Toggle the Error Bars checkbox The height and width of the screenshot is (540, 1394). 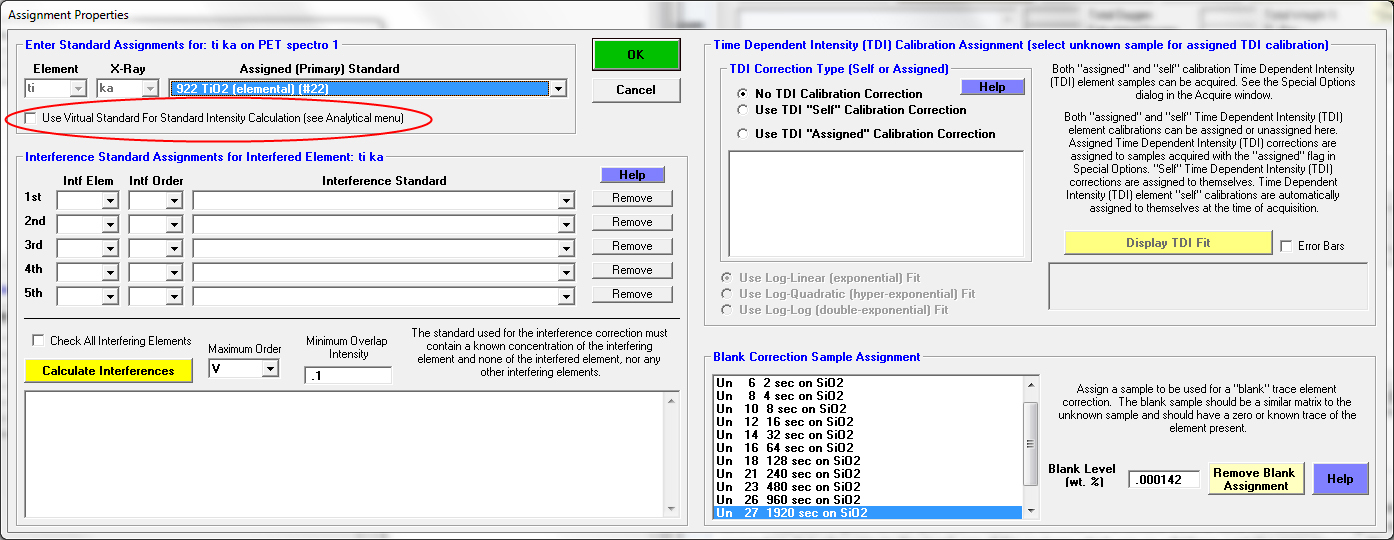pyautogui.click(x=1286, y=246)
